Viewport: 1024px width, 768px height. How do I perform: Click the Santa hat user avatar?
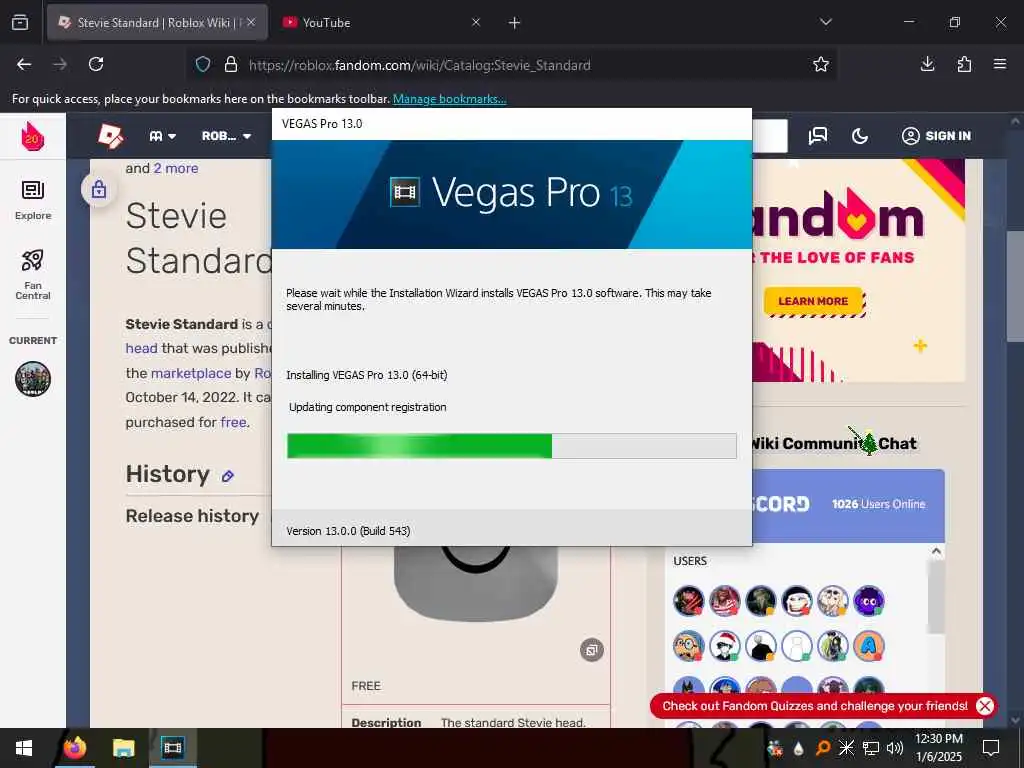click(725, 647)
